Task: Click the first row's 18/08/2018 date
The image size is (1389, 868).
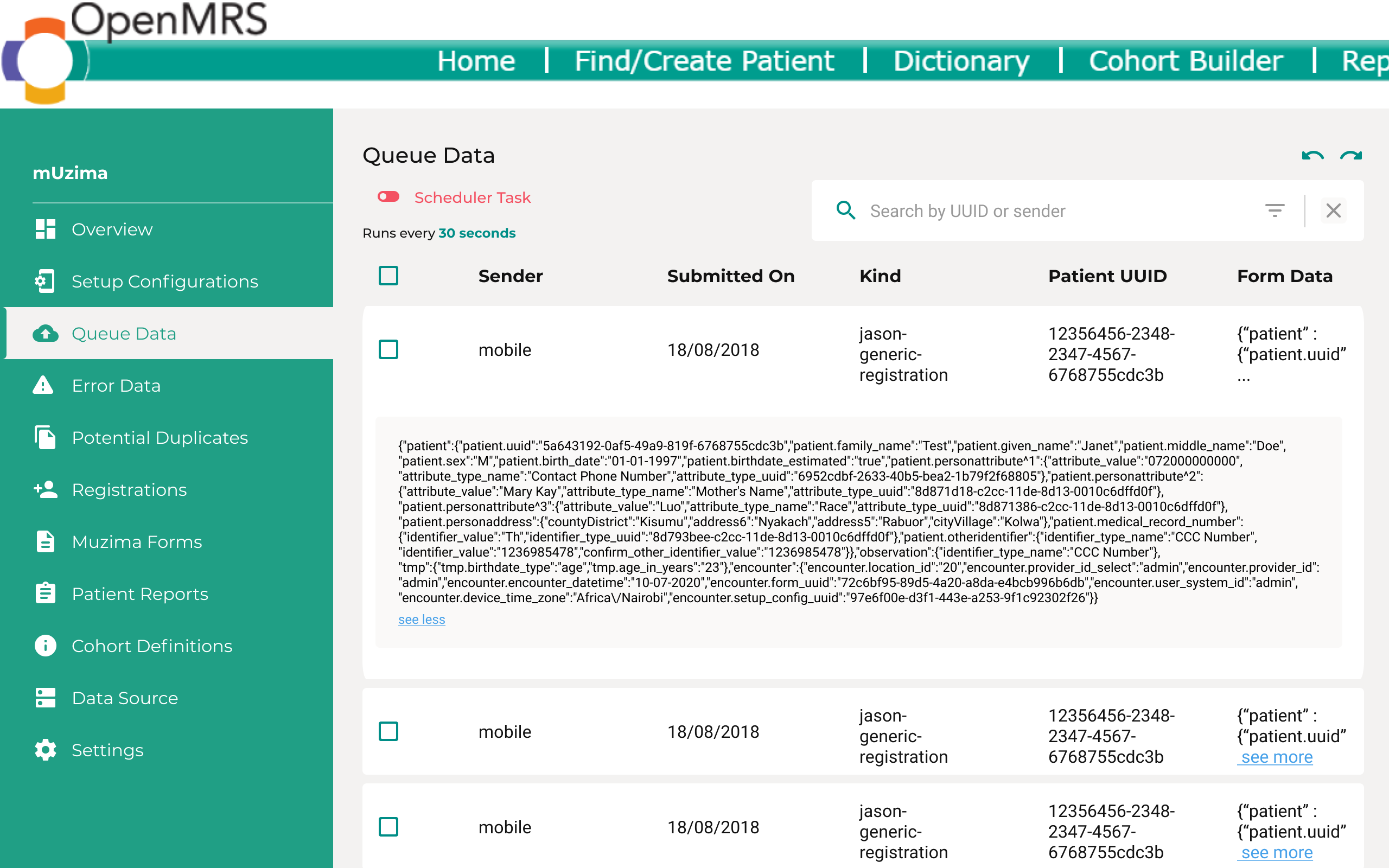Action: [713, 349]
